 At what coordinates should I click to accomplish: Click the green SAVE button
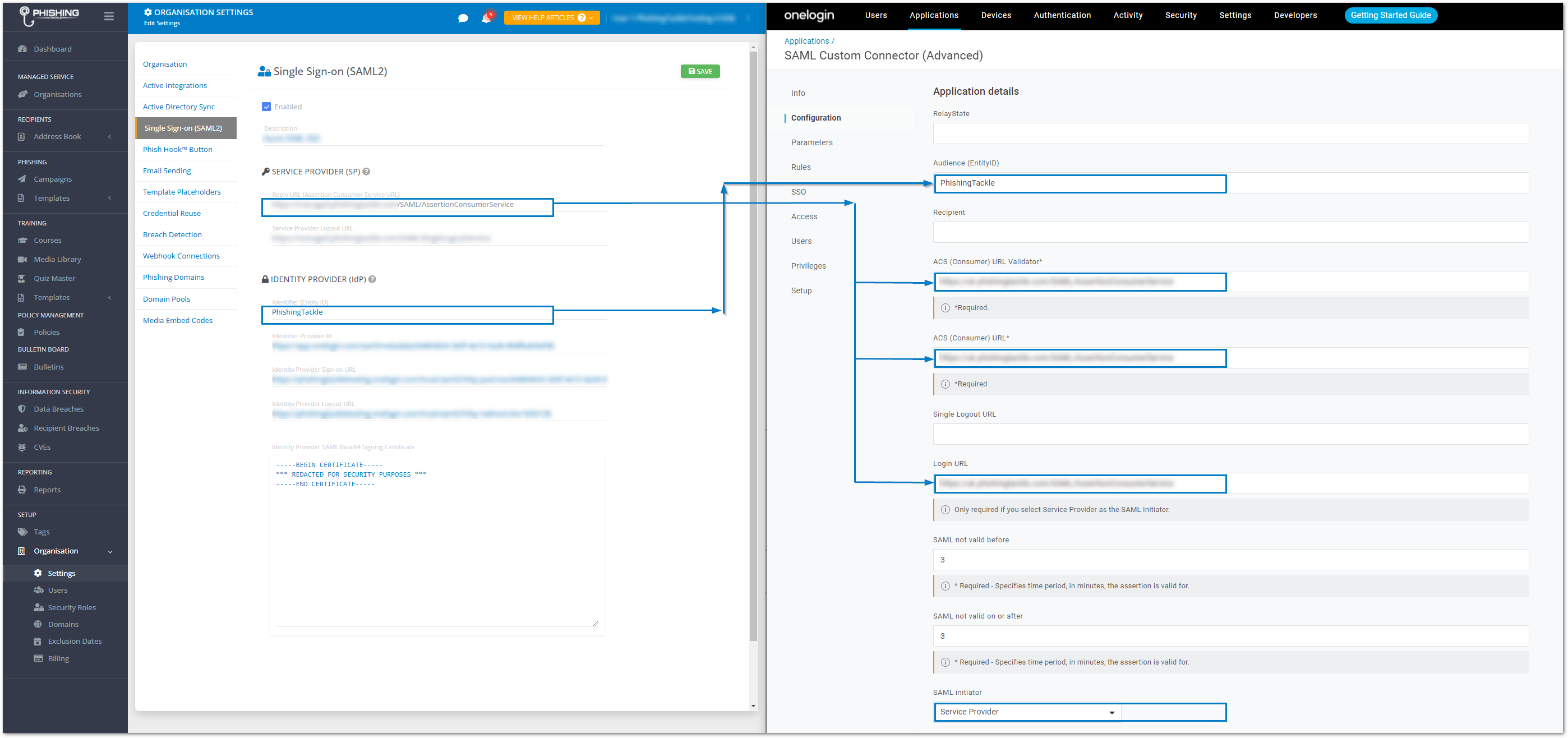(x=700, y=71)
